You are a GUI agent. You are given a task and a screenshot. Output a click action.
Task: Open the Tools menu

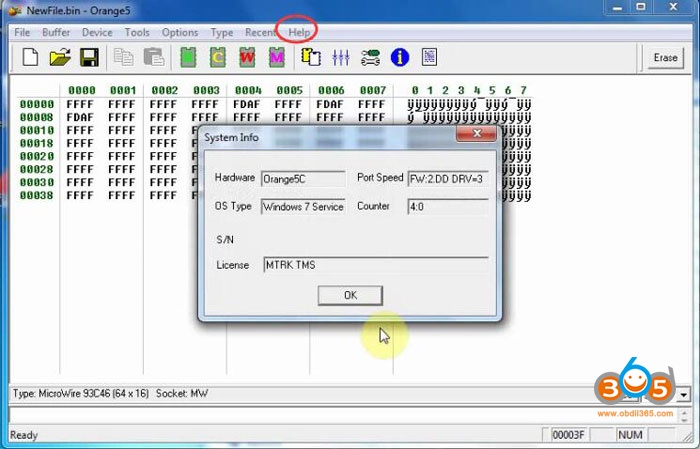(x=137, y=33)
